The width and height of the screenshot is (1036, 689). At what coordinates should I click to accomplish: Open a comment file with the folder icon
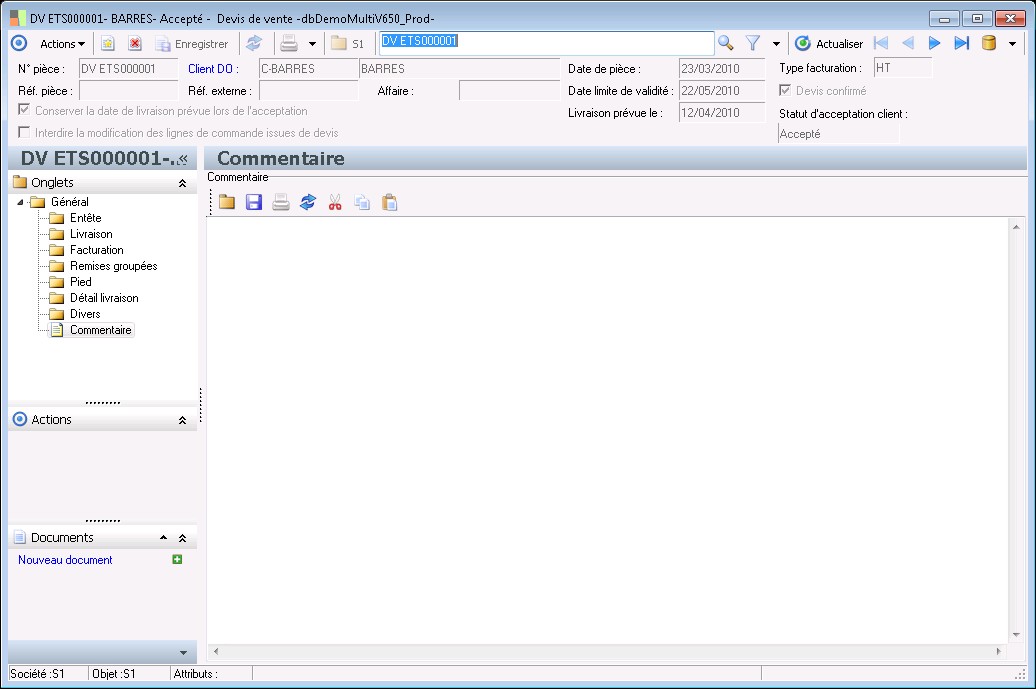227,202
